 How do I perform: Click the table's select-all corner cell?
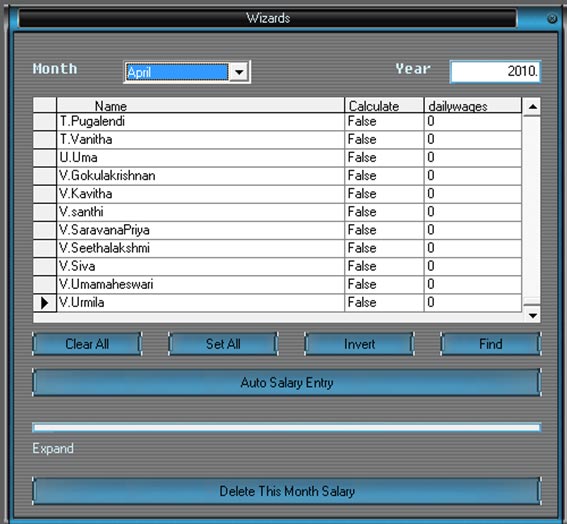pos(44,105)
